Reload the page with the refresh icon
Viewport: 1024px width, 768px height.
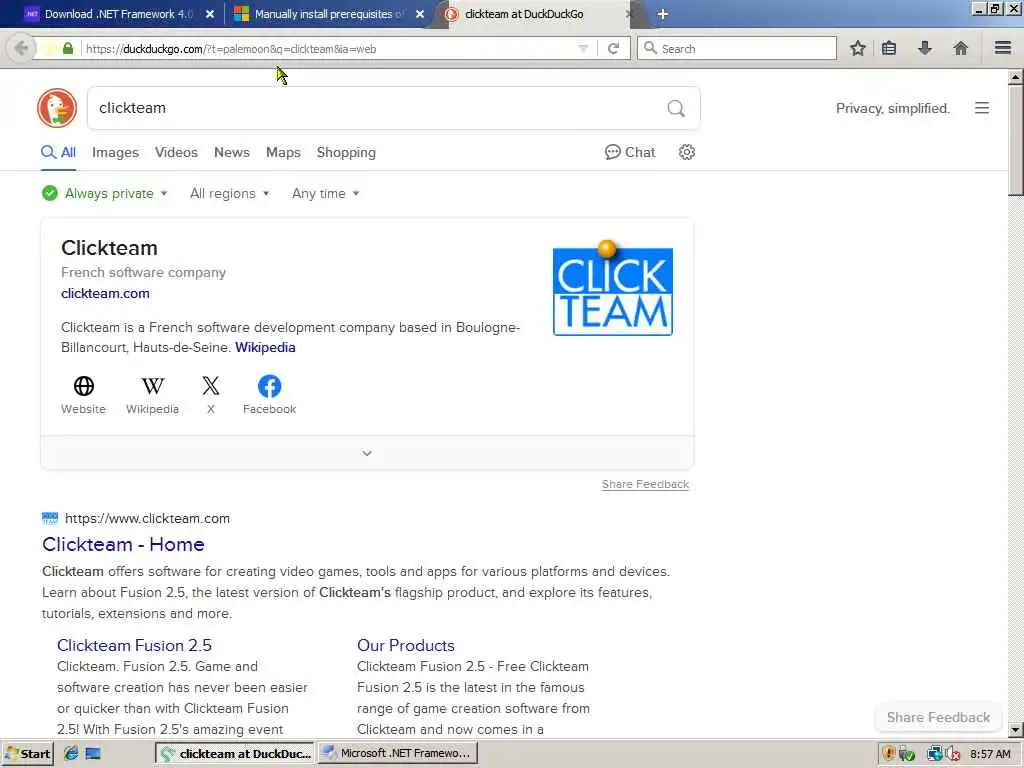click(x=613, y=48)
